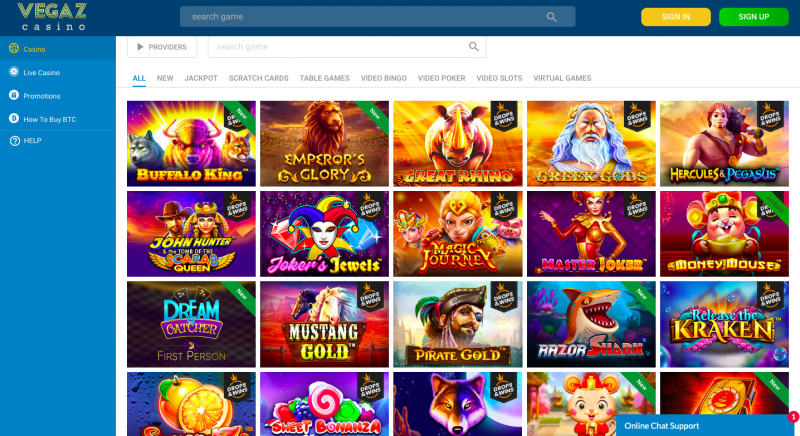Click the bitcoin icon beside How To Buy BTC
Screen dimensions: 800x436
click(x=14, y=118)
